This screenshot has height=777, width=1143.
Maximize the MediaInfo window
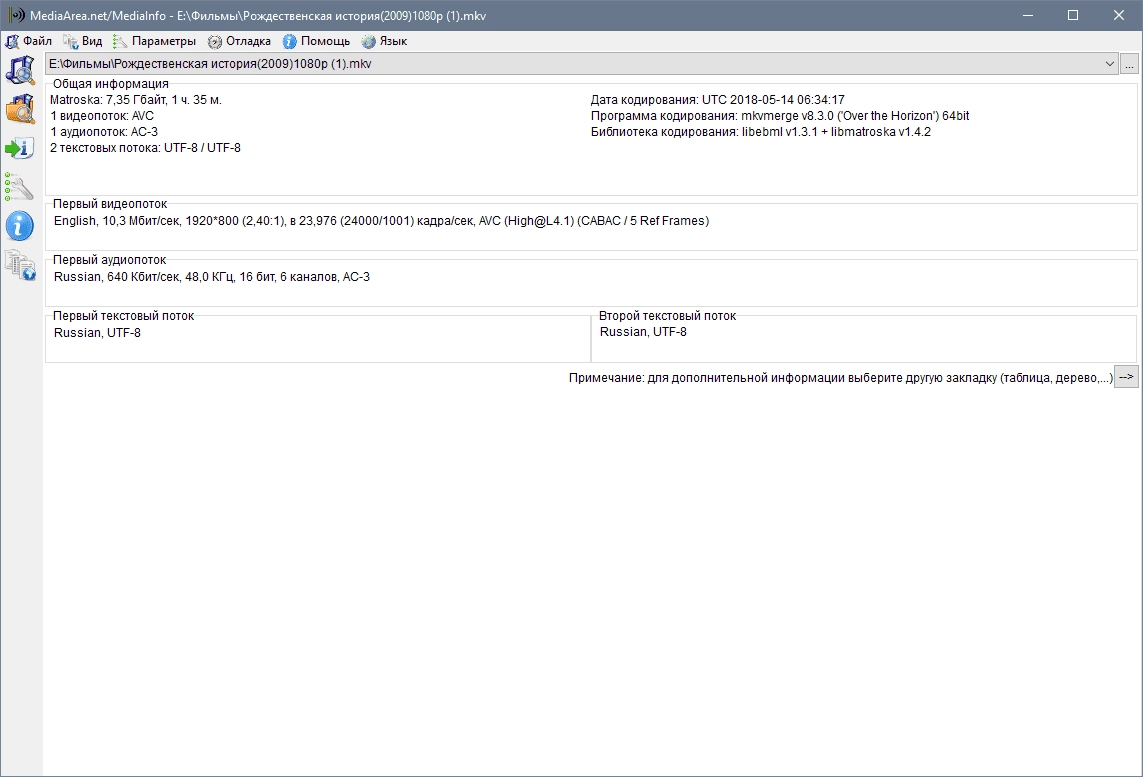1073,15
